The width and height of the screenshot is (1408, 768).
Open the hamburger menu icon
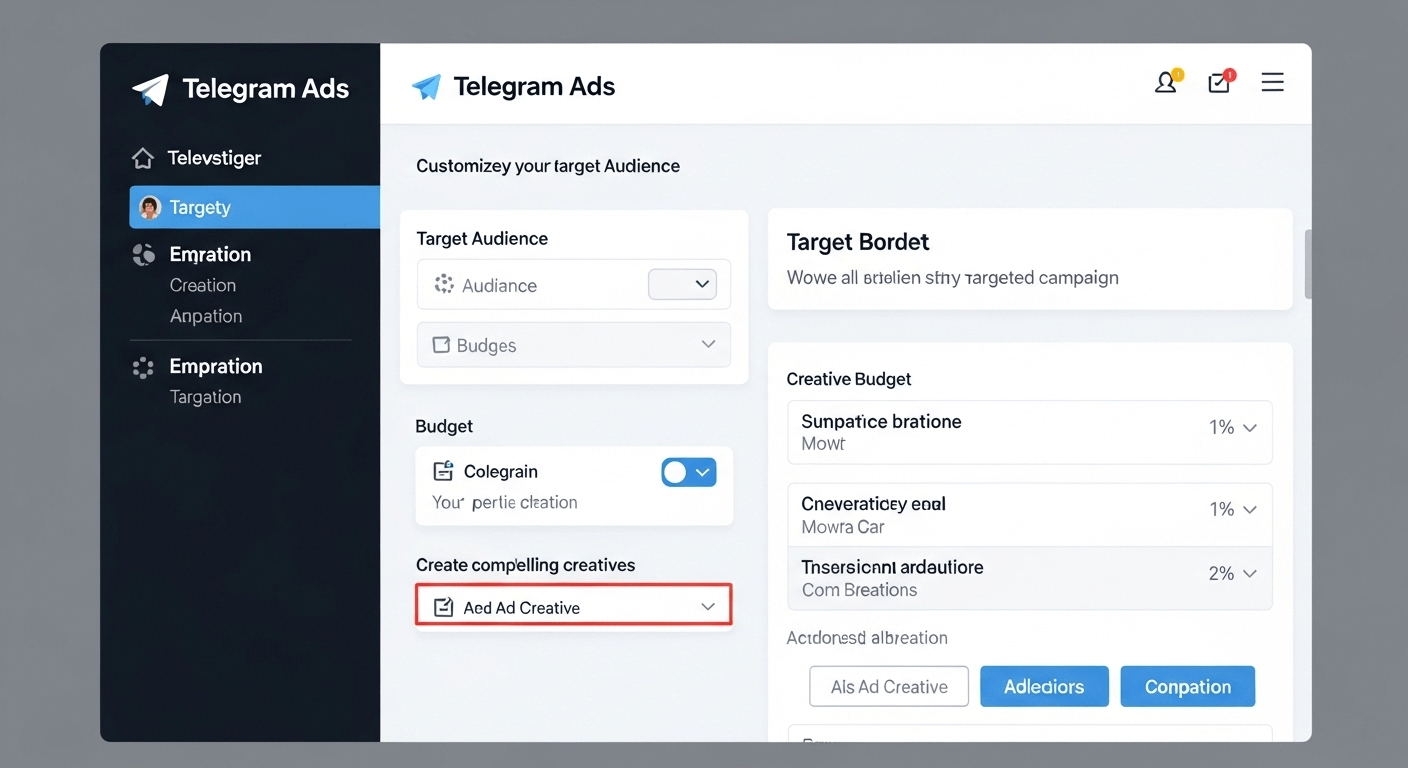1272,83
